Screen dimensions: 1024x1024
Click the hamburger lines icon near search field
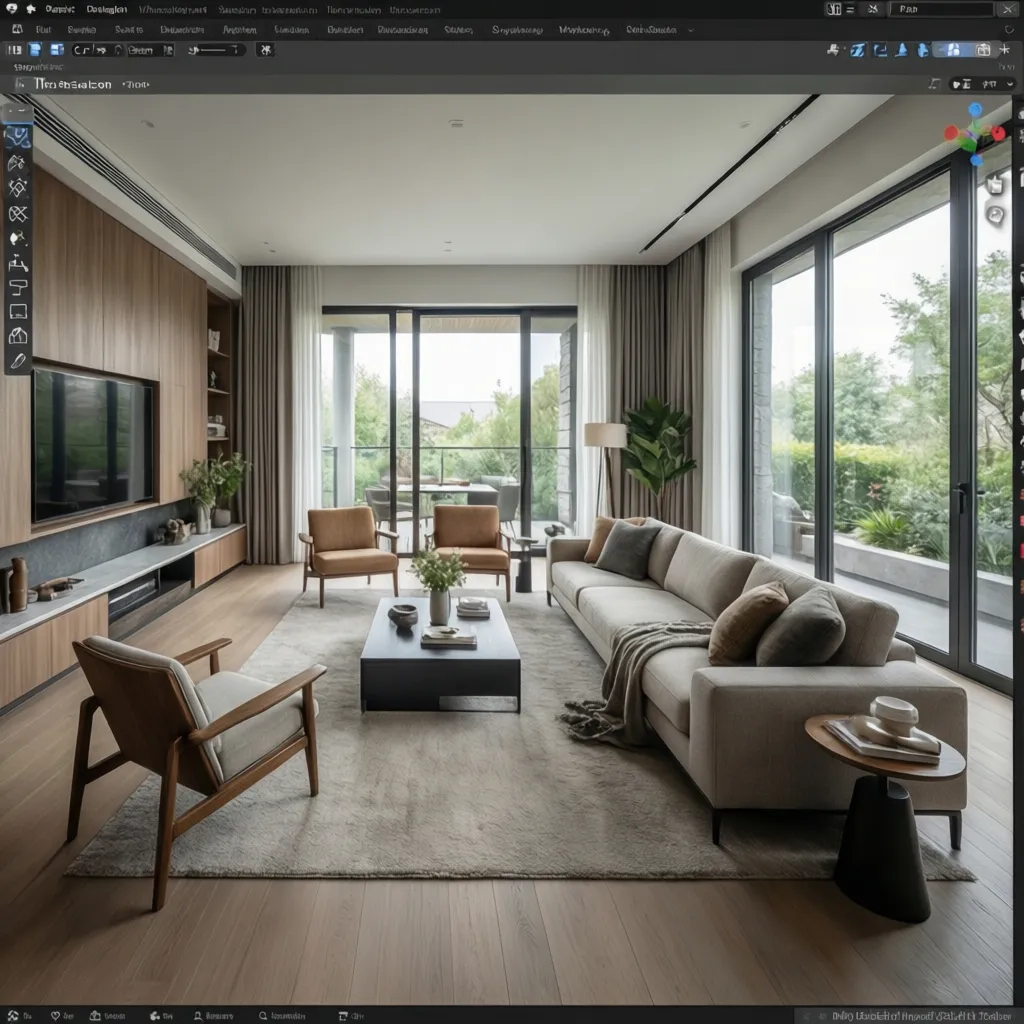click(x=850, y=9)
